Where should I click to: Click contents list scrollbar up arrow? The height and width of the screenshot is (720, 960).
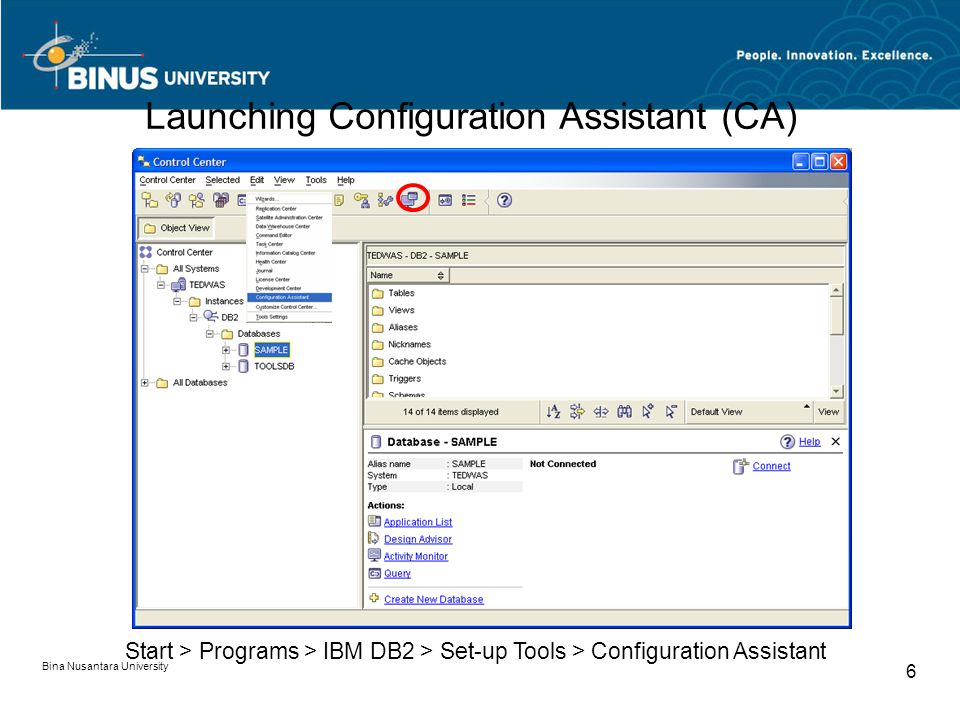point(836,290)
